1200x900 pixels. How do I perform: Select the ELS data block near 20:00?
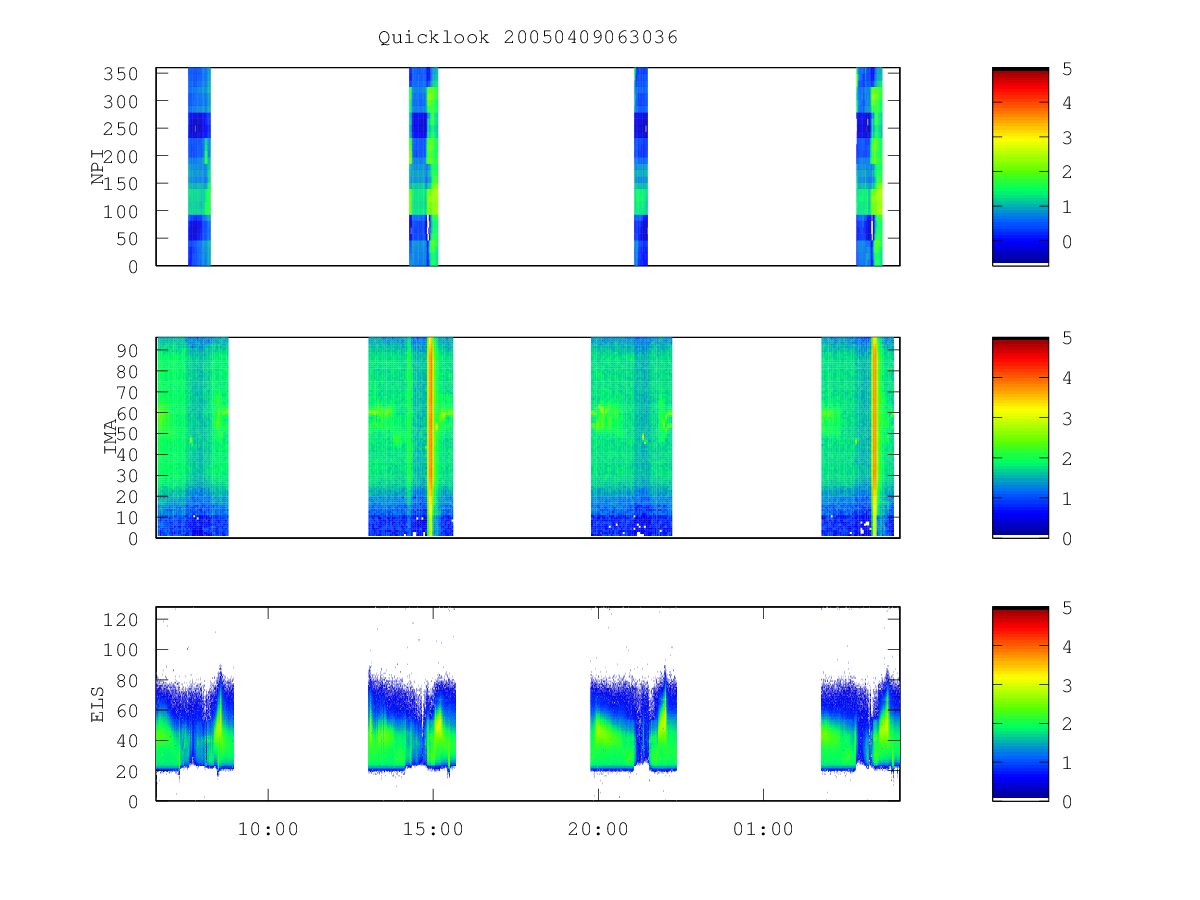click(x=634, y=723)
